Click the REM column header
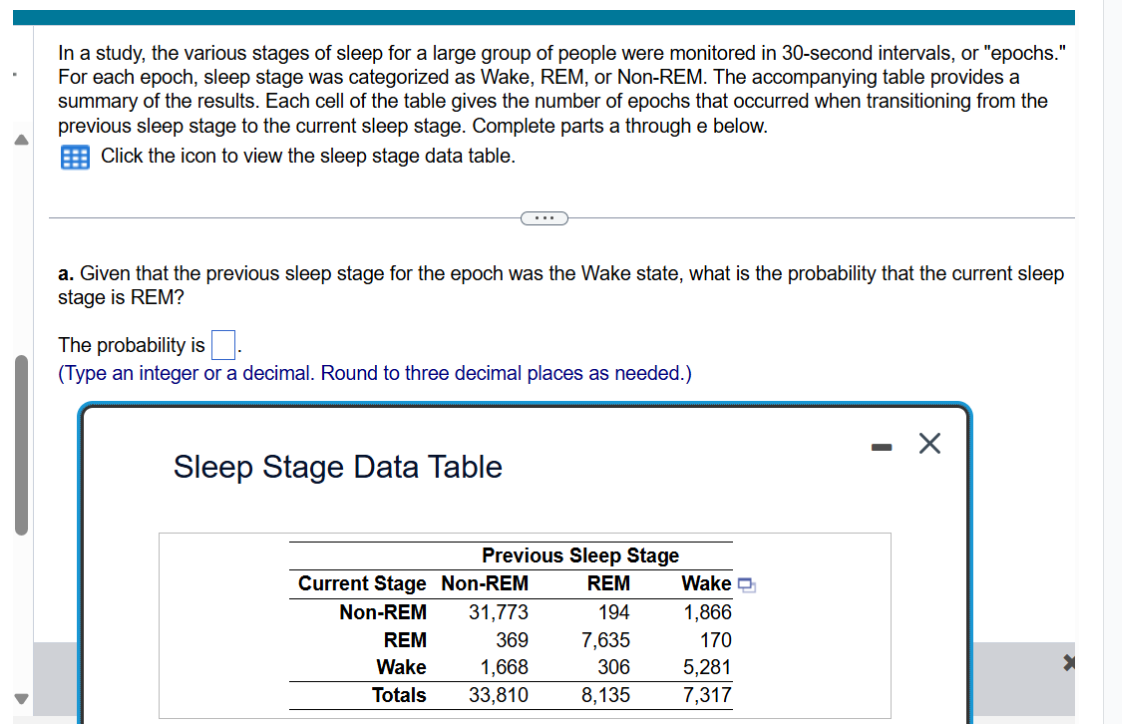Viewport: 1122px width, 724px height. coord(608,583)
